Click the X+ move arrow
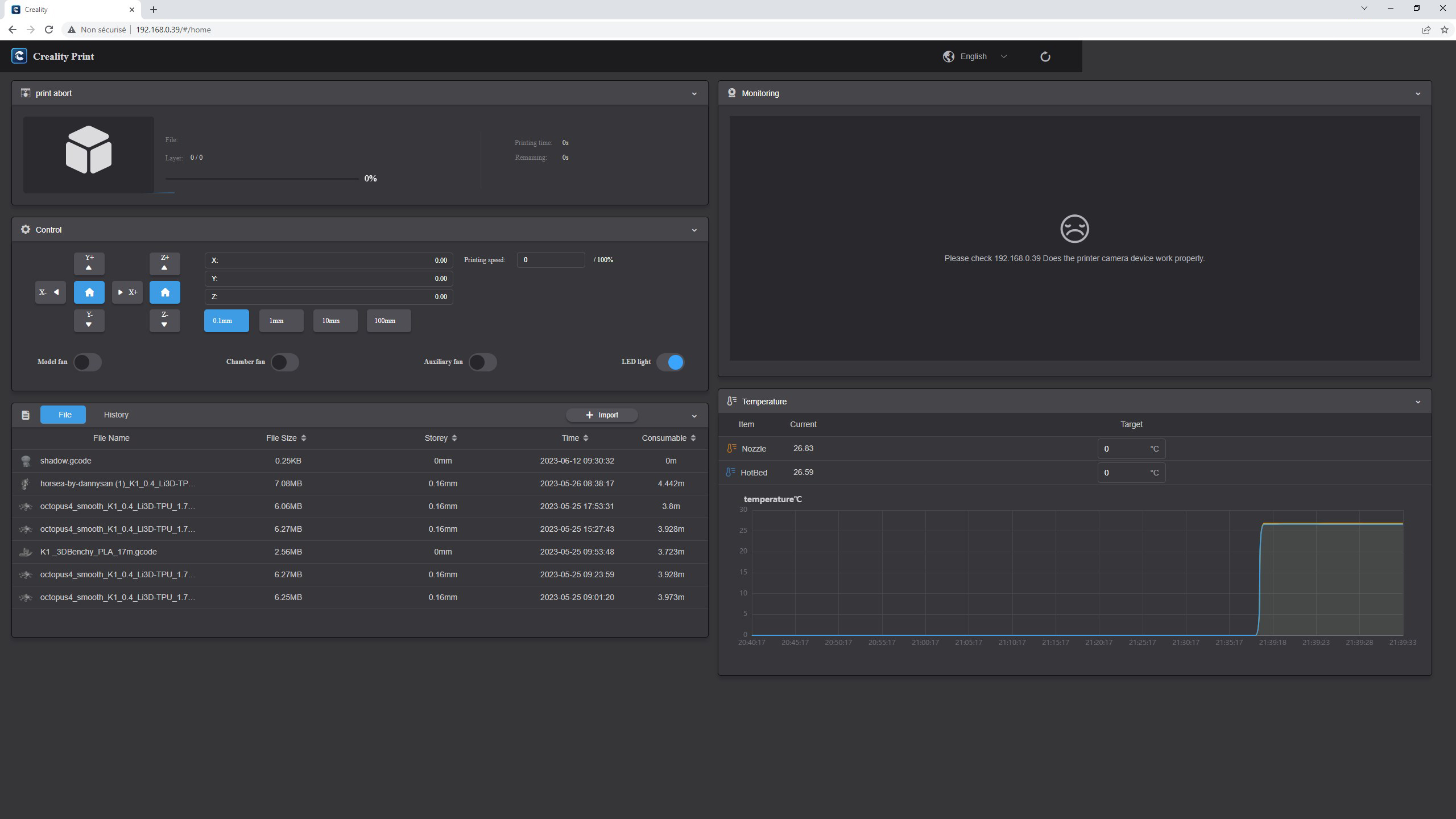 127,292
